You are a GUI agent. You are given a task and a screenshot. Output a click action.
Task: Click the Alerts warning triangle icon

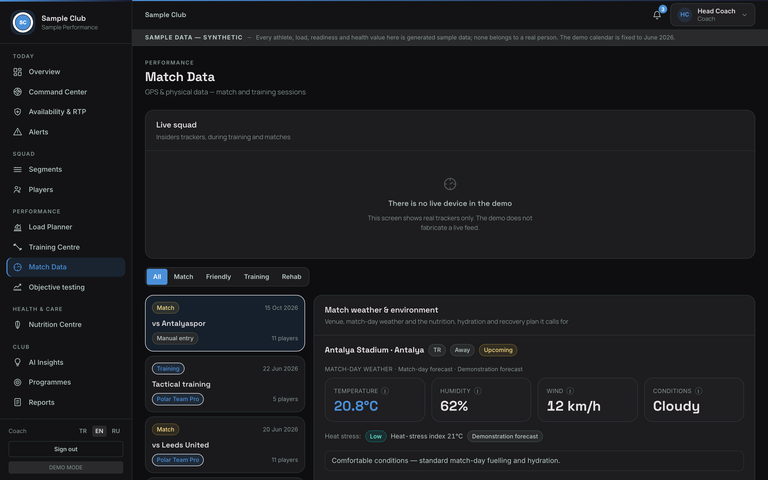[x=18, y=132]
